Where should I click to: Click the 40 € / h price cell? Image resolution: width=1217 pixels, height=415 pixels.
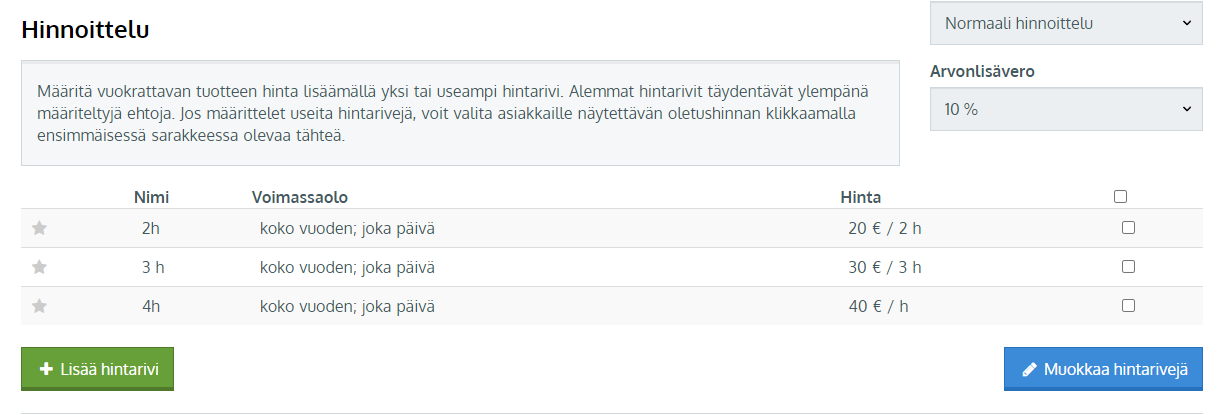point(878,306)
